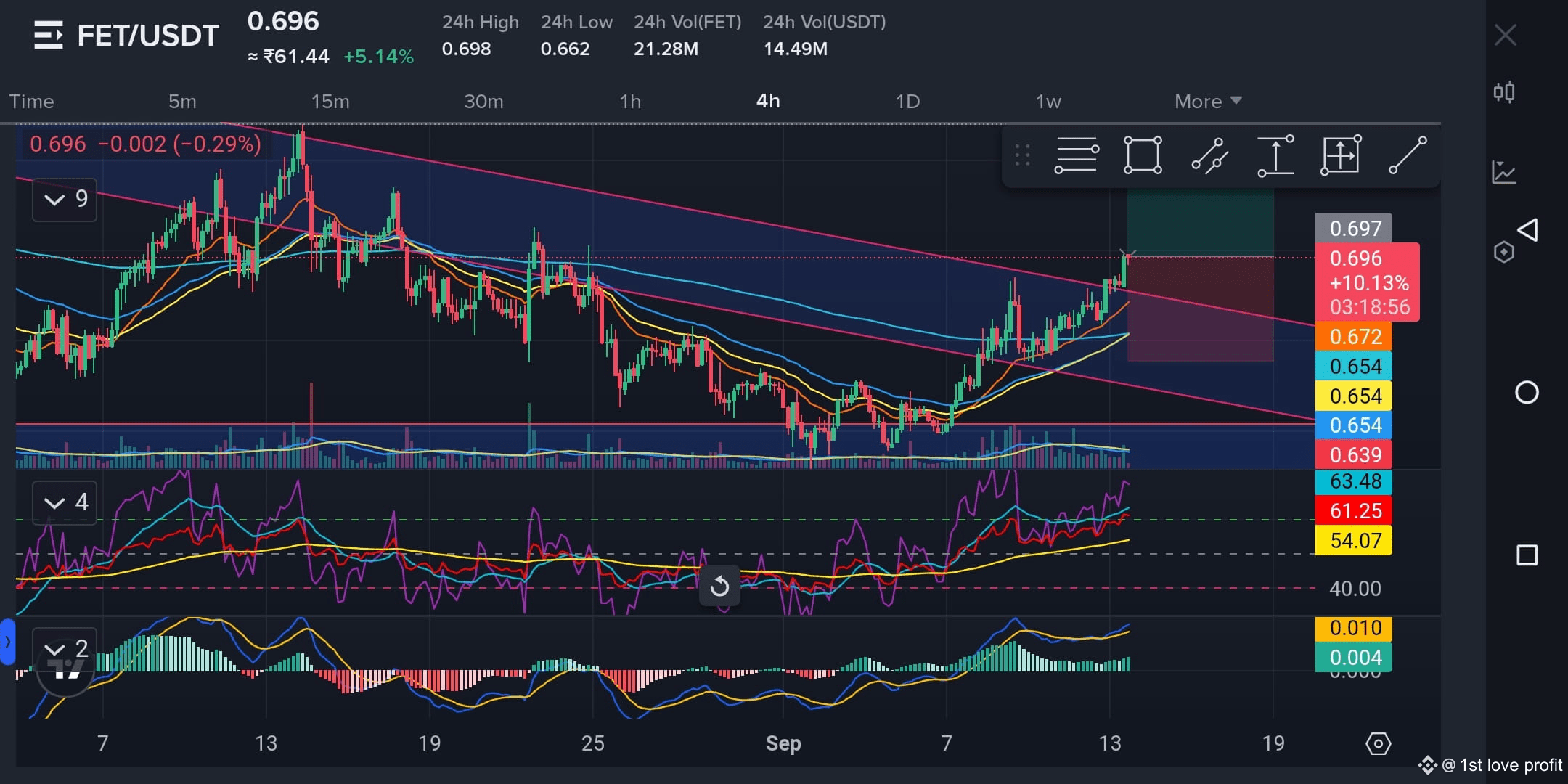1568x784 pixels.
Task: Select the price range measuring tool
Action: [x=1275, y=155]
